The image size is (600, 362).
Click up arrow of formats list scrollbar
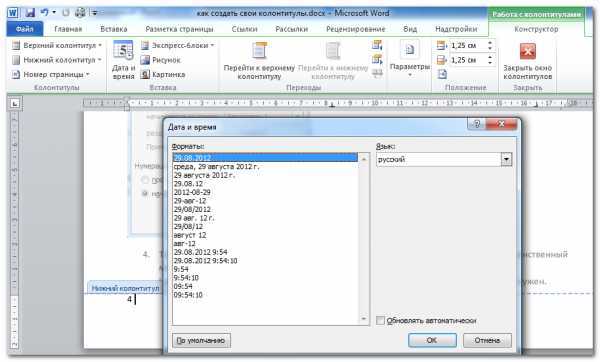[364, 158]
